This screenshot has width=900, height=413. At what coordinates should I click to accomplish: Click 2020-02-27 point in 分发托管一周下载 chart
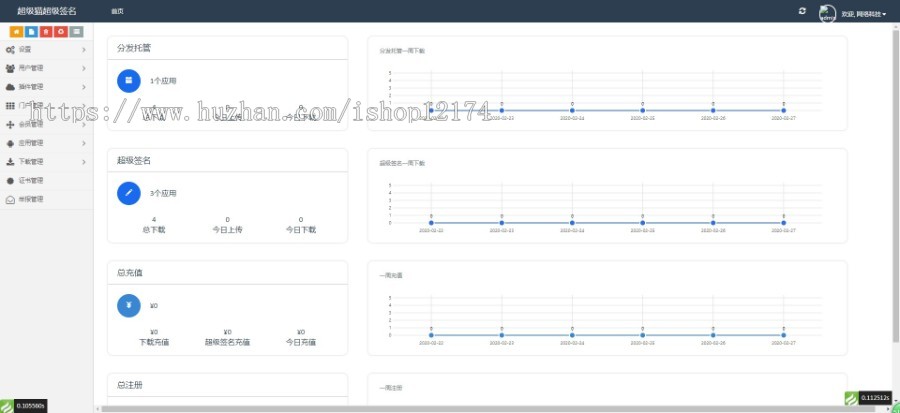click(783, 110)
